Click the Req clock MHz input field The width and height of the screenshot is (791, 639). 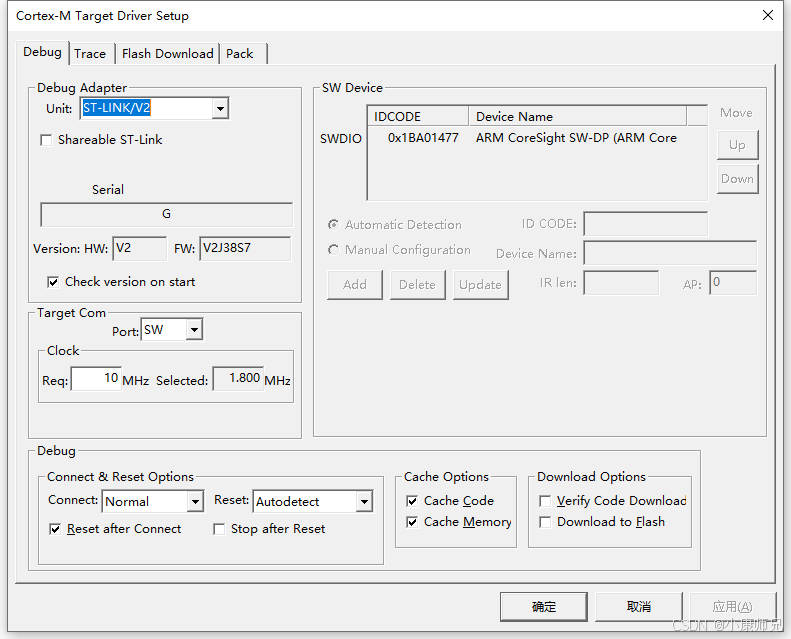tap(96, 378)
